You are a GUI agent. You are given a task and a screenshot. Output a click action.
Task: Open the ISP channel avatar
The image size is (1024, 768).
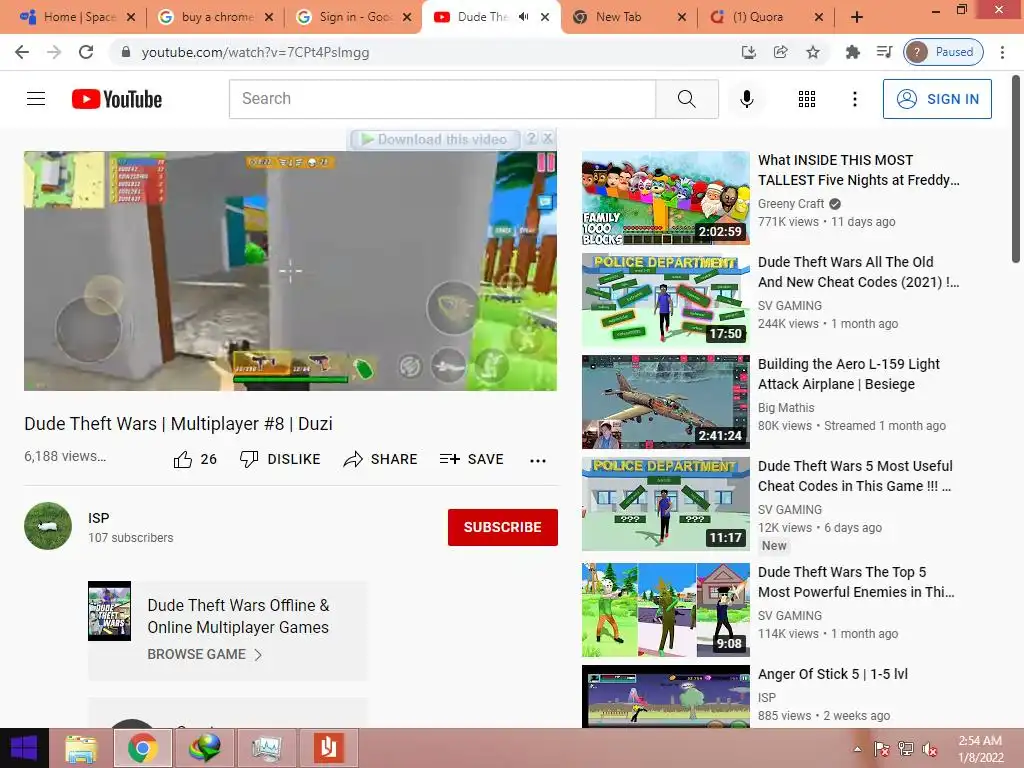[x=48, y=526]
